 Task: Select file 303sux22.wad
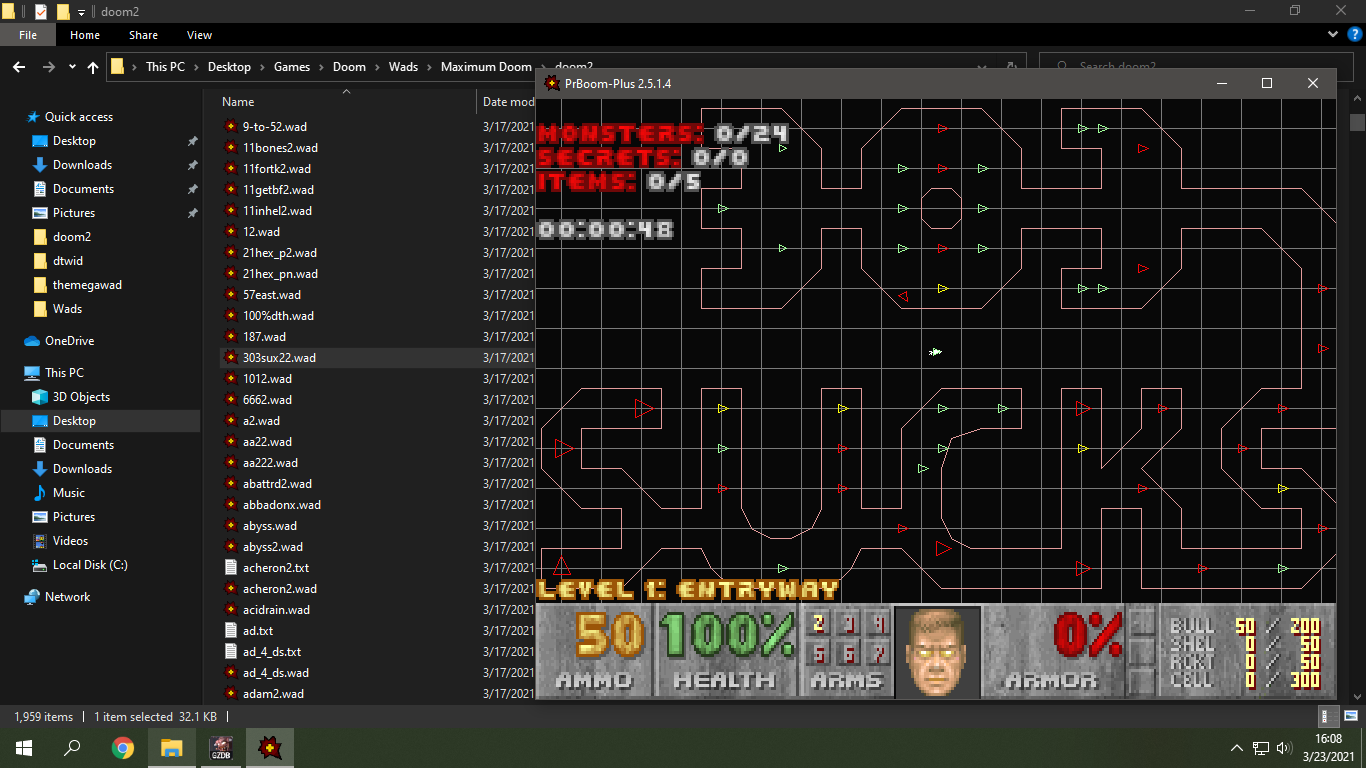279,358
